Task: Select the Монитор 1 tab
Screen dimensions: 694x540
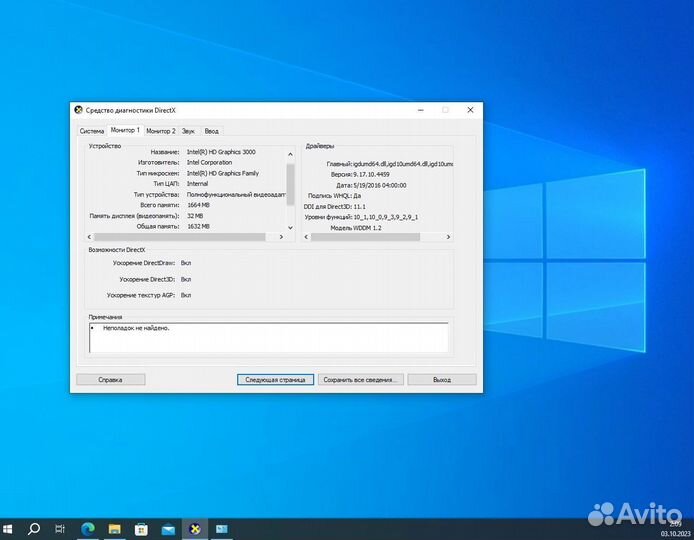Action: tap(125, 130)
